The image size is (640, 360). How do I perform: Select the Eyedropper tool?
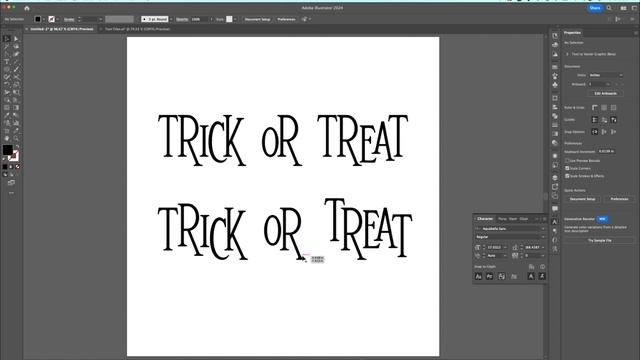(x=7, y=116)
